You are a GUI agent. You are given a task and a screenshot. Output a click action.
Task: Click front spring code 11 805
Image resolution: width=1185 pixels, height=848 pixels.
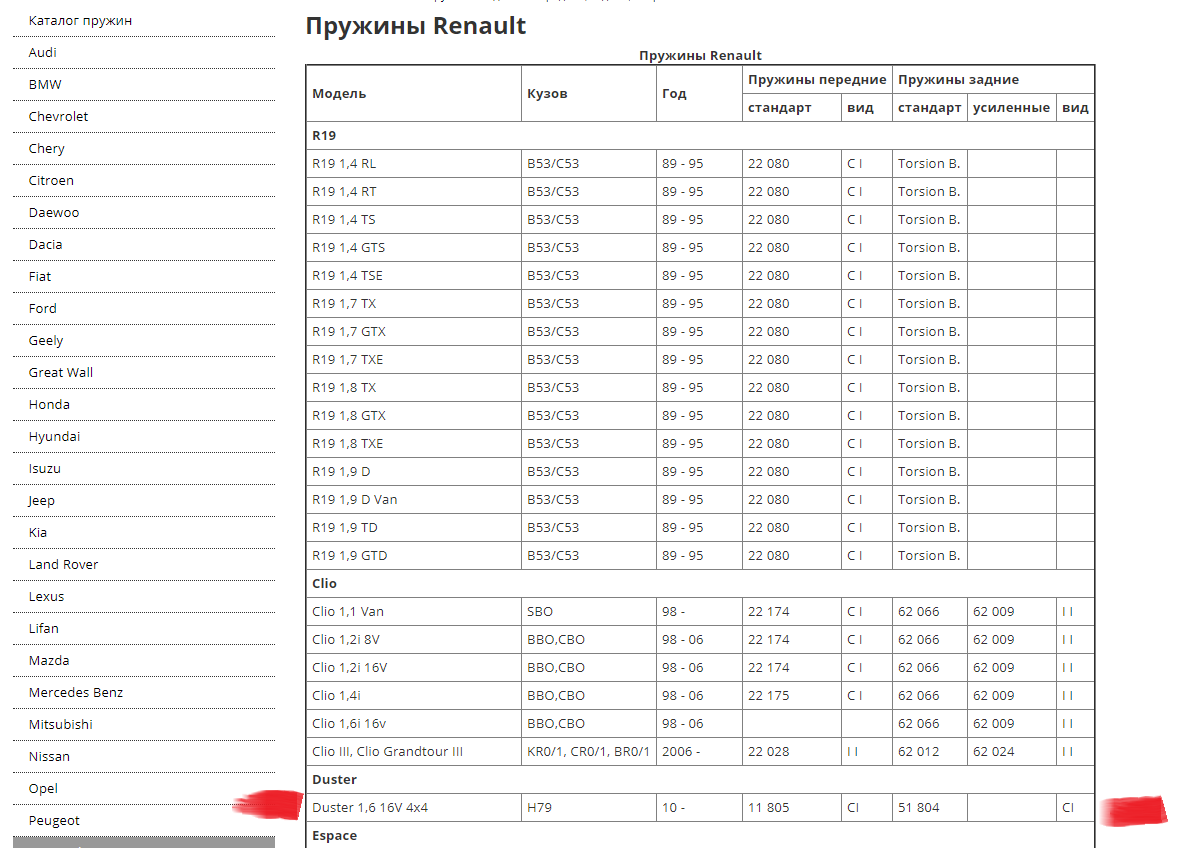[x=768, y=807]
